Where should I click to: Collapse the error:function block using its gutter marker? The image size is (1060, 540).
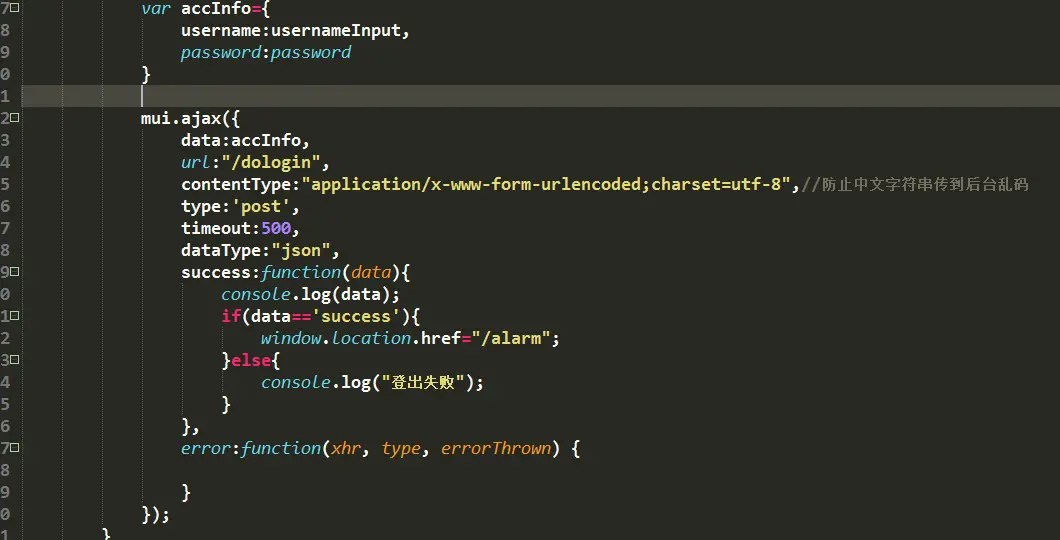pyautogui.click(x=15, y=447)
